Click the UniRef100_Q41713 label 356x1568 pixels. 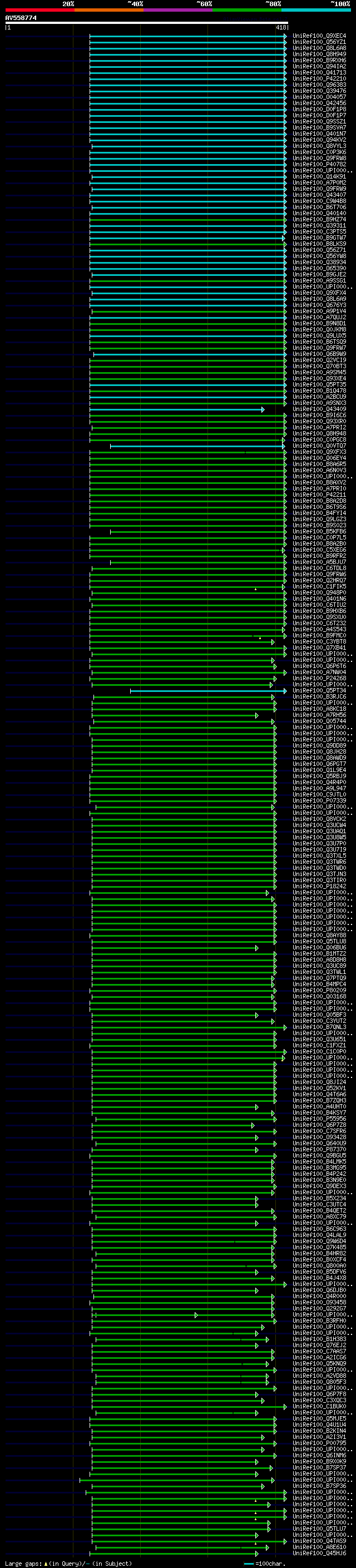click(x=319, y=72)
